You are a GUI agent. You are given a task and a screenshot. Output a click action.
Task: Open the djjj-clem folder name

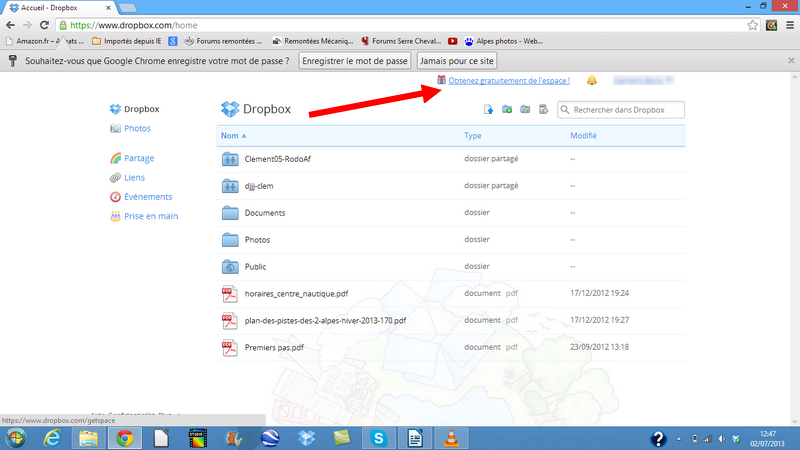click(x=259, y=186)
